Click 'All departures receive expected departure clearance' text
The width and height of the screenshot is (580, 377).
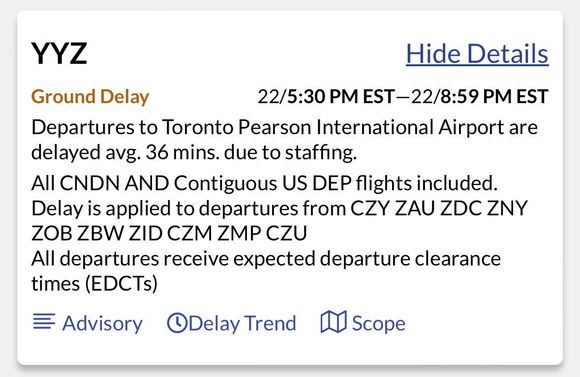tap(266, 259)
